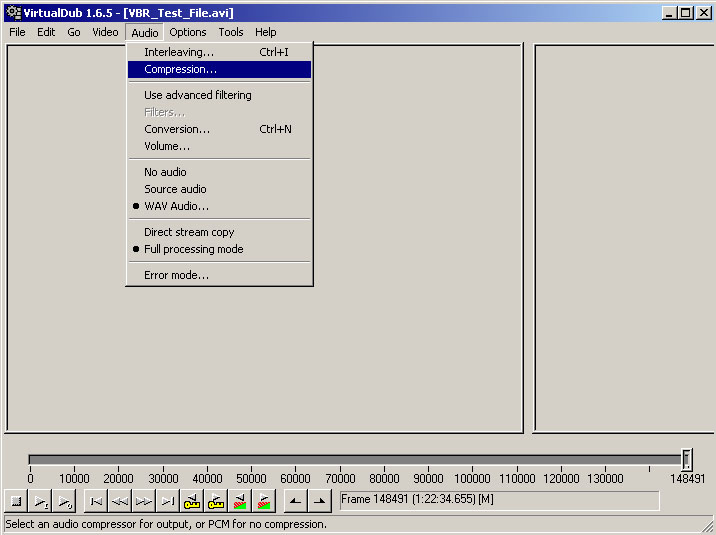Set selection end mark-out button
The image size is (716, 535).
click(320, 501)
